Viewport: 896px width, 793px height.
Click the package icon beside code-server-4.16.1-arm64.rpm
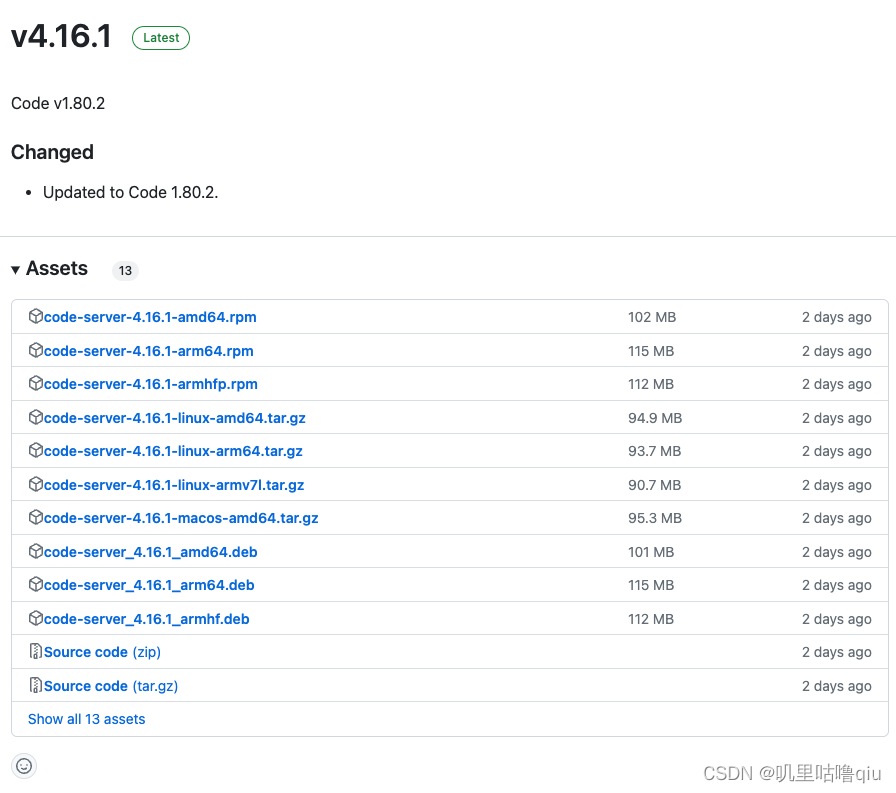click(35, 350)
